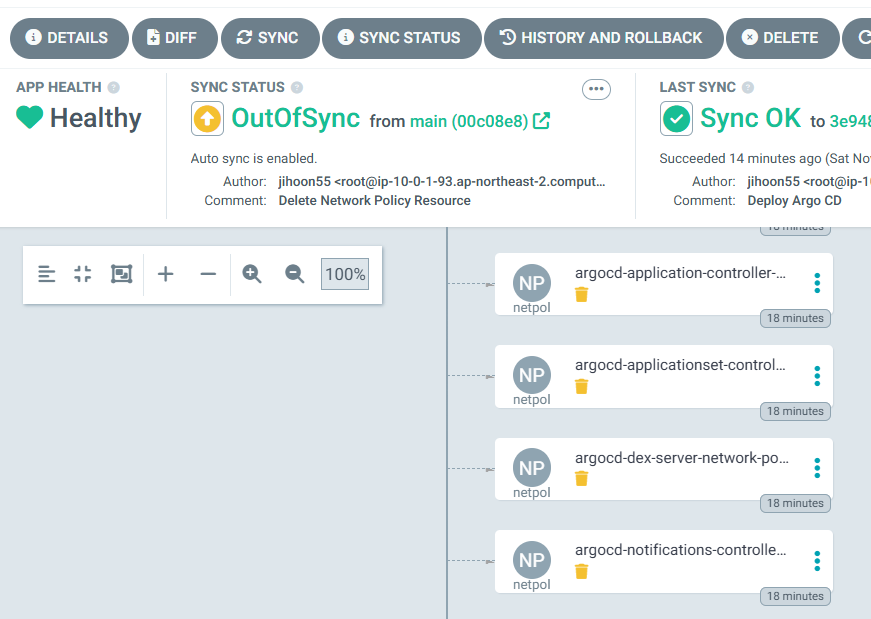This screenshot has width=871, height=619.
Task: Click external link icon beside revision
Action: [x=542, y=121]
